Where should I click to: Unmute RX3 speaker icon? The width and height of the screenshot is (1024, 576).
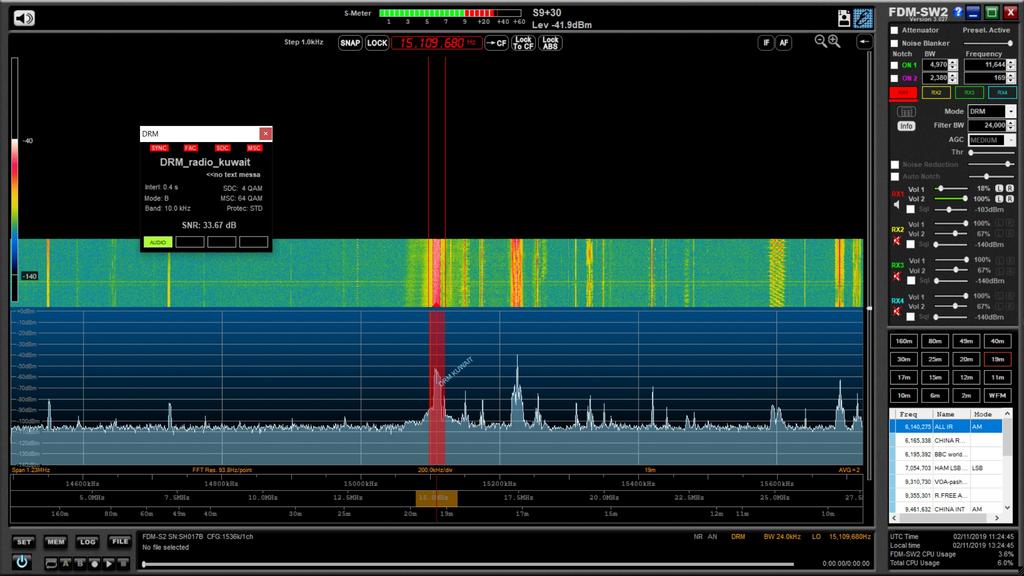897,277
